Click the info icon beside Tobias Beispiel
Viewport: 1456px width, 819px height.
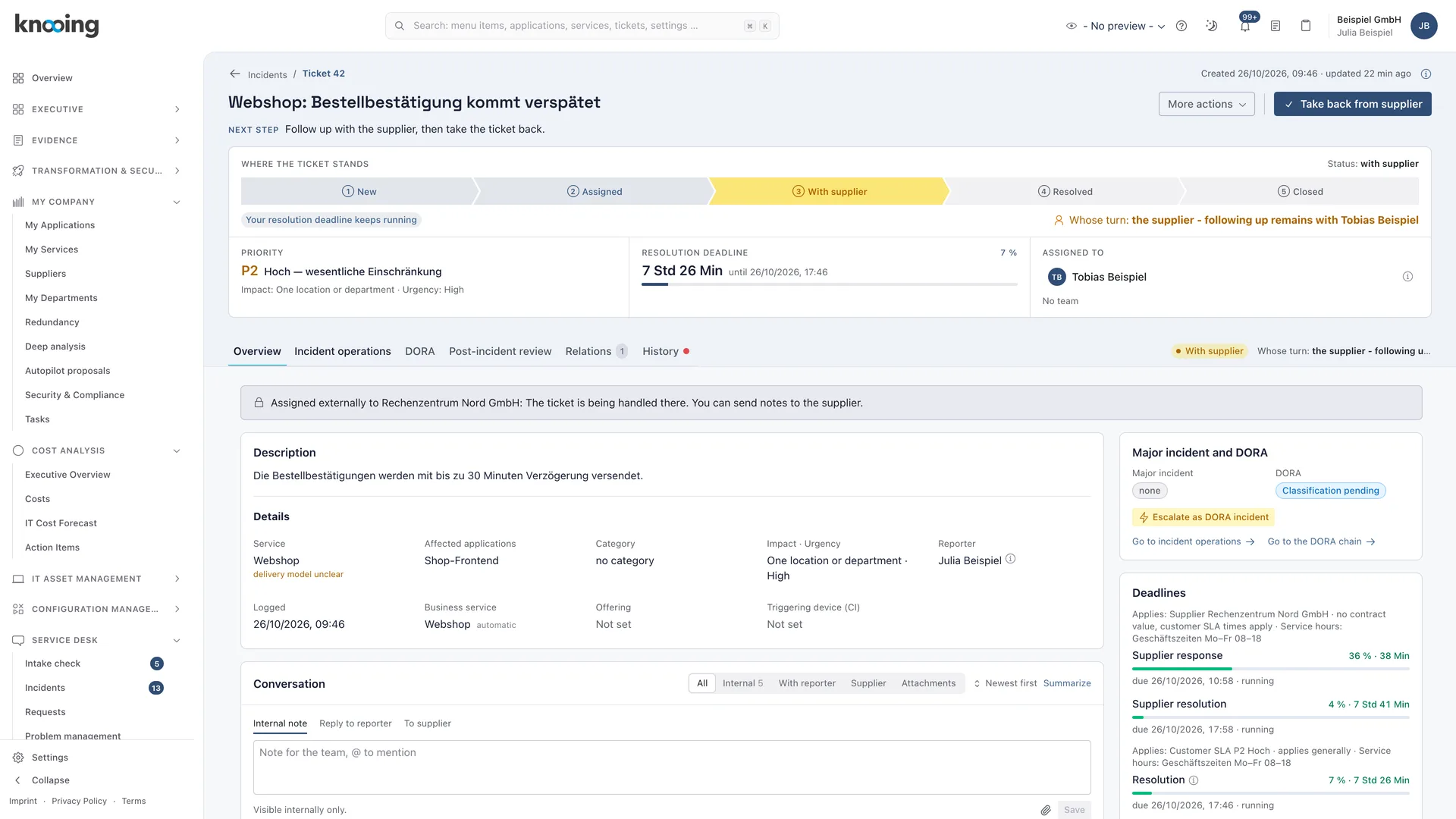pyautogui.click(x=1407, y=277)
